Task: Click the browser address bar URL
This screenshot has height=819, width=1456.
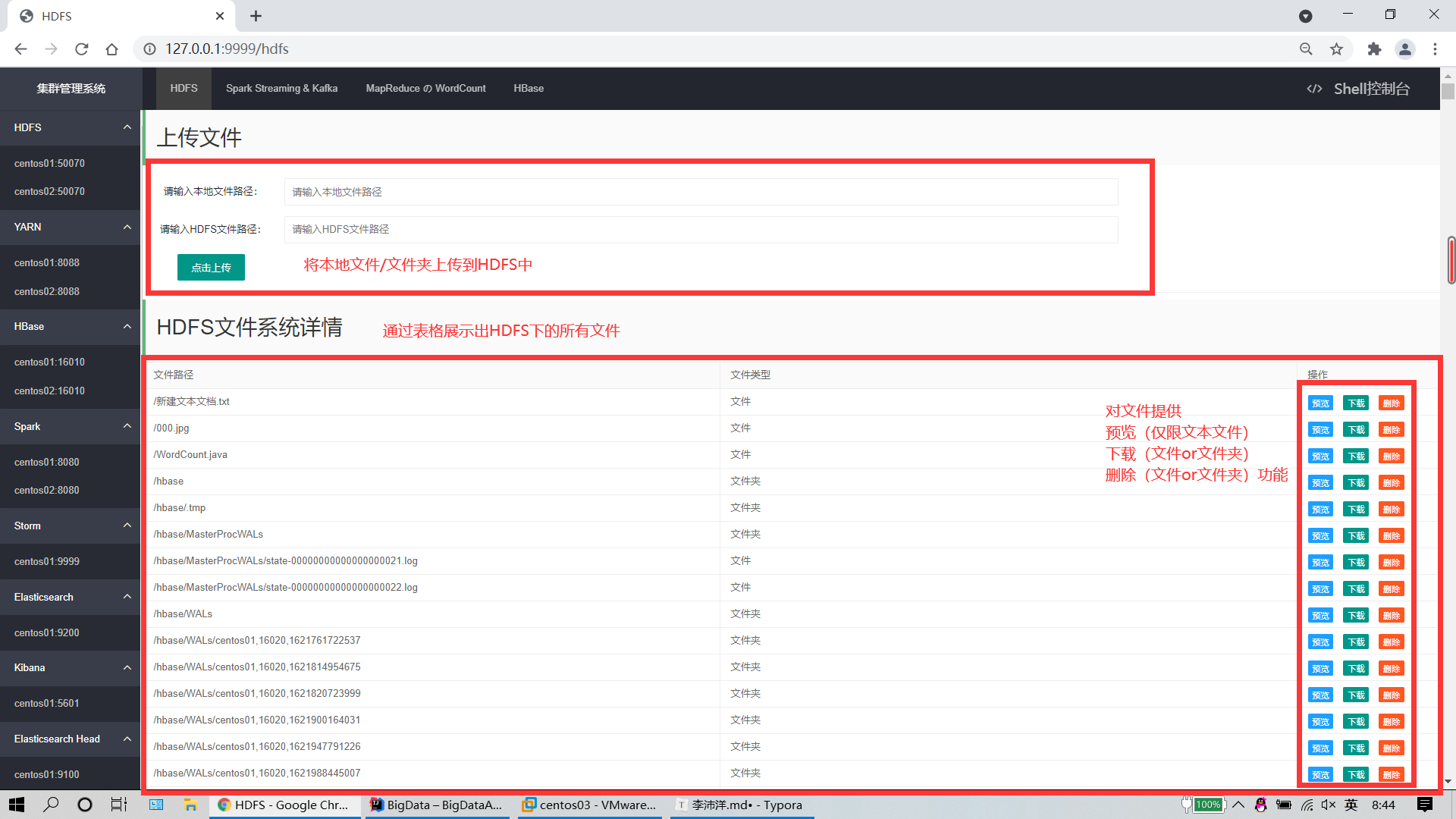Action: [227, 49]
